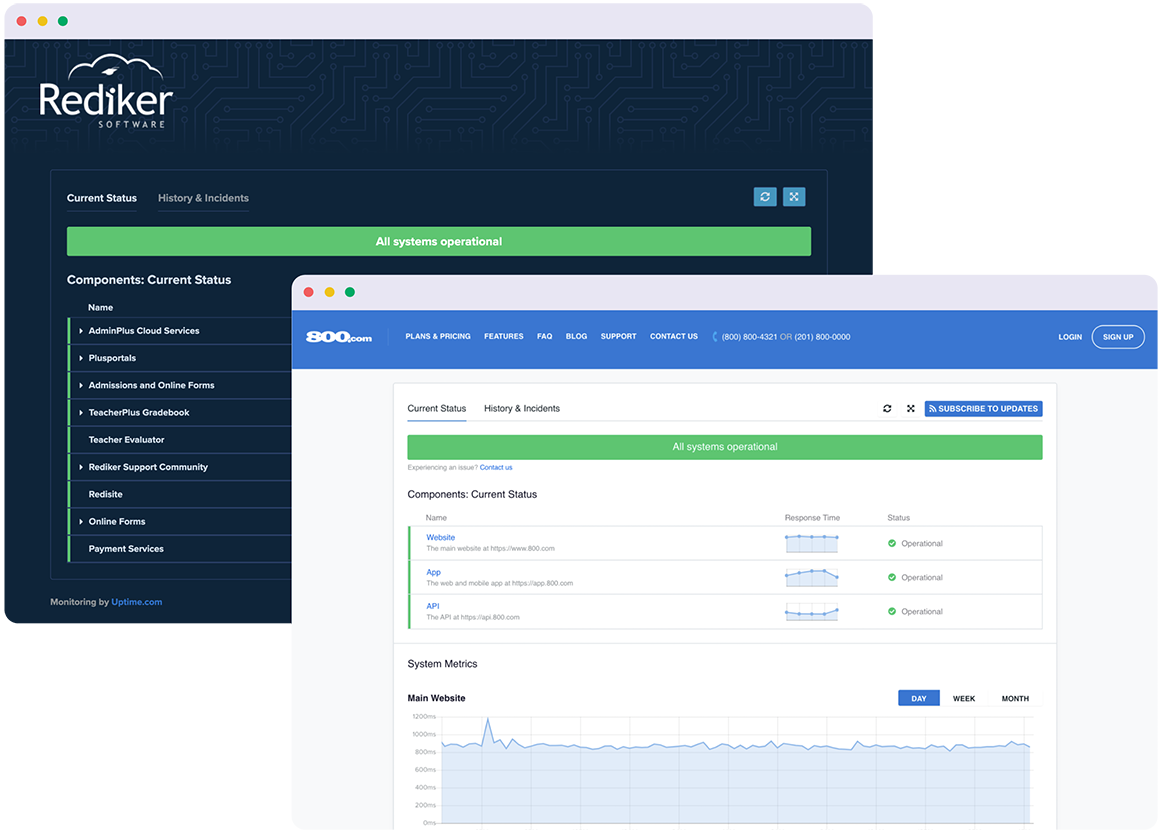Click fullscreen icon in Rediker status window

pos(794,197)
